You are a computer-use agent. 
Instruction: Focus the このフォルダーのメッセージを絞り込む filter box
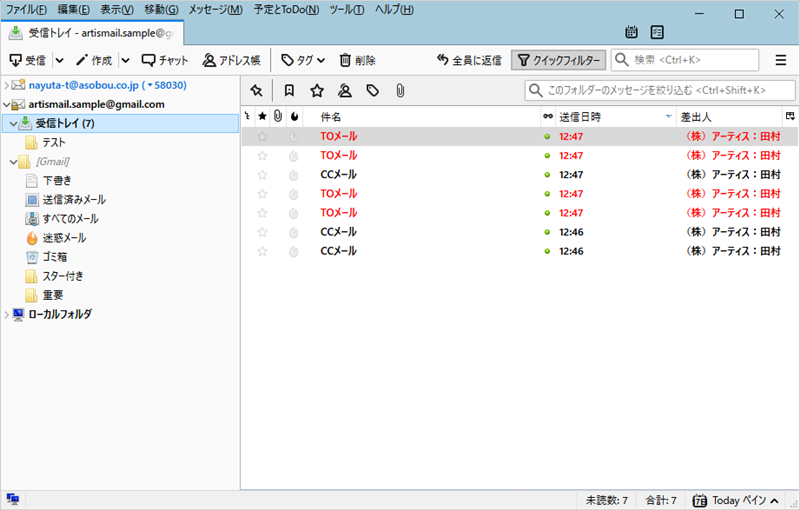point(660,91)
